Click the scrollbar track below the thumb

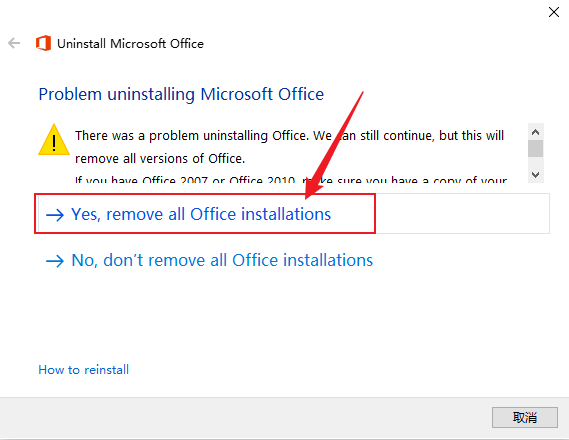tap(535, 162)
